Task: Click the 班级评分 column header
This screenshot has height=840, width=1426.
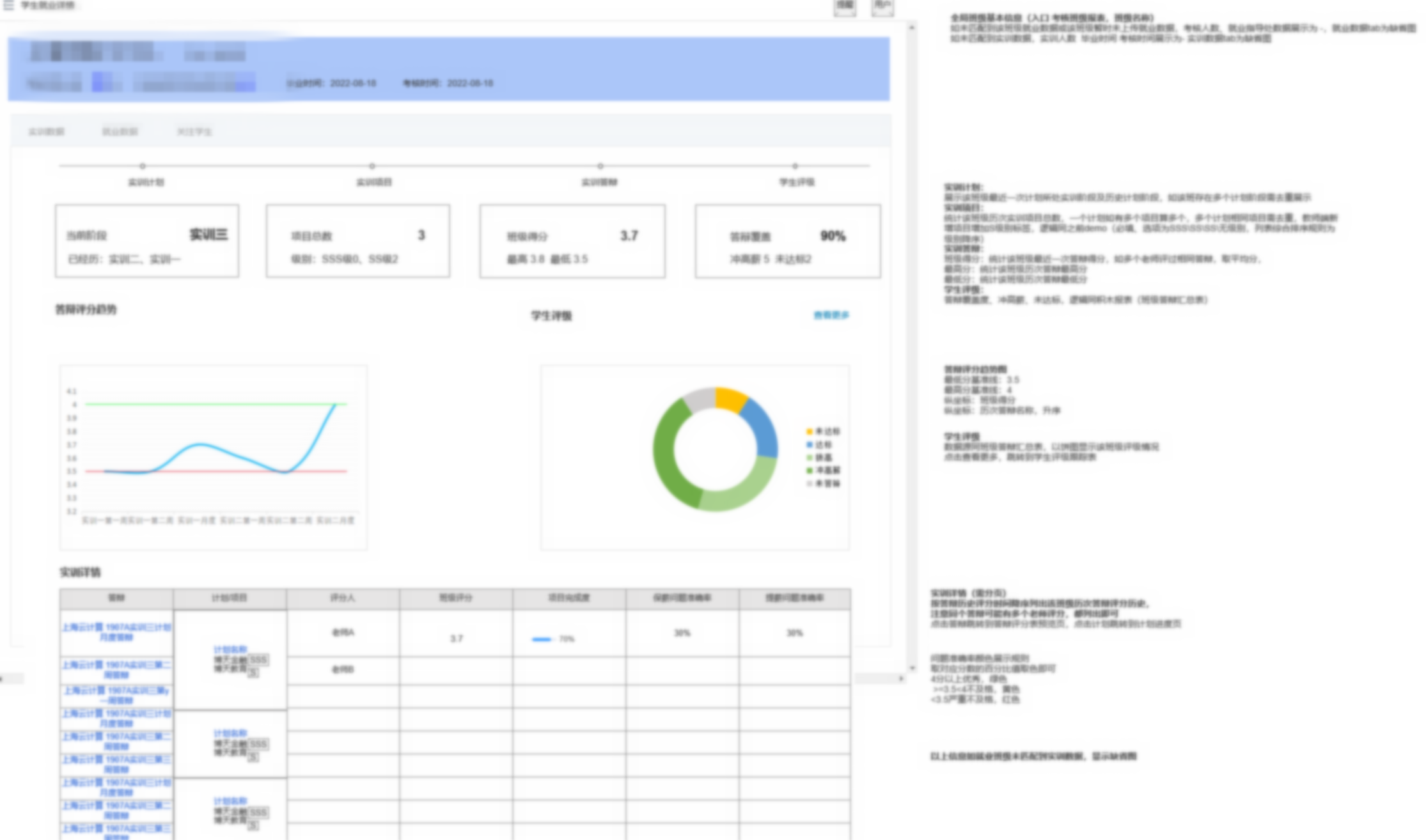Action: pos(456,598)
